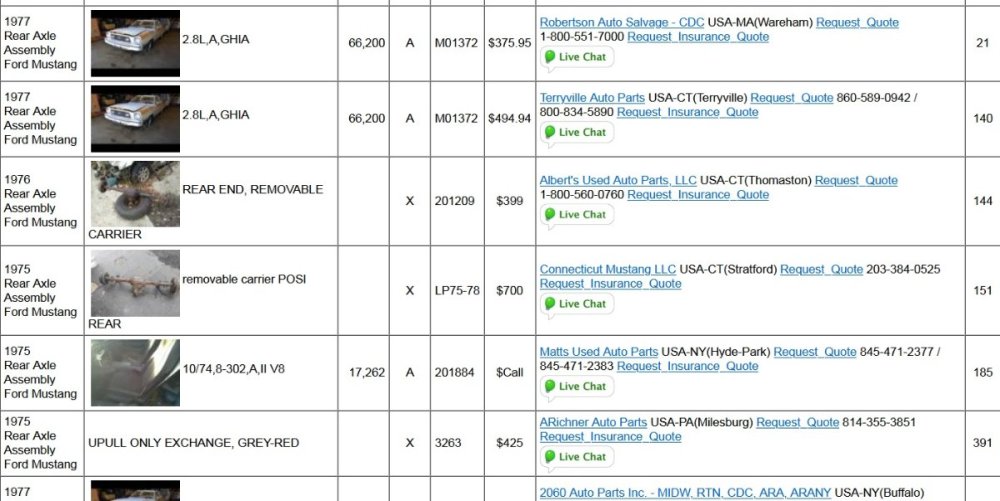The width and height of the screenshot is (1000, 501).
Task: Open Live Chat for Robertson Auto Salvage
Action: click(577, 57)
